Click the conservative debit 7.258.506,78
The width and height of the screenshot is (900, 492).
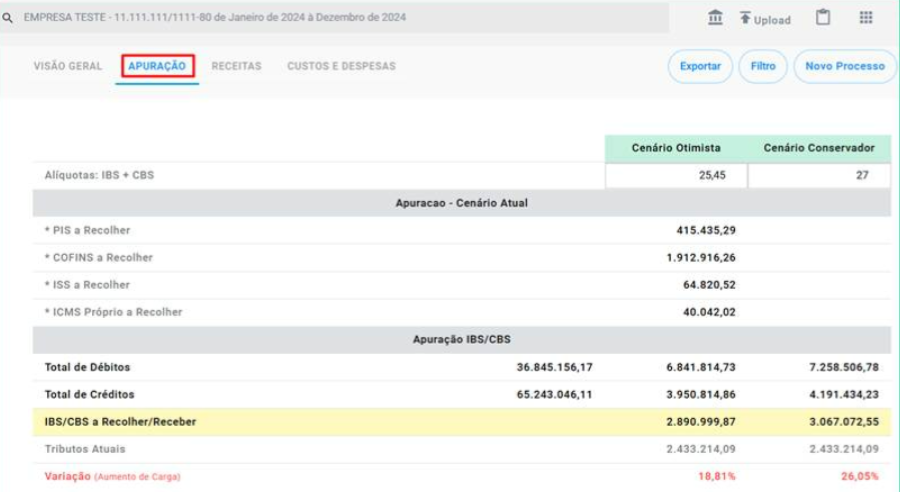pyautogui.click(x=844, y=367)
